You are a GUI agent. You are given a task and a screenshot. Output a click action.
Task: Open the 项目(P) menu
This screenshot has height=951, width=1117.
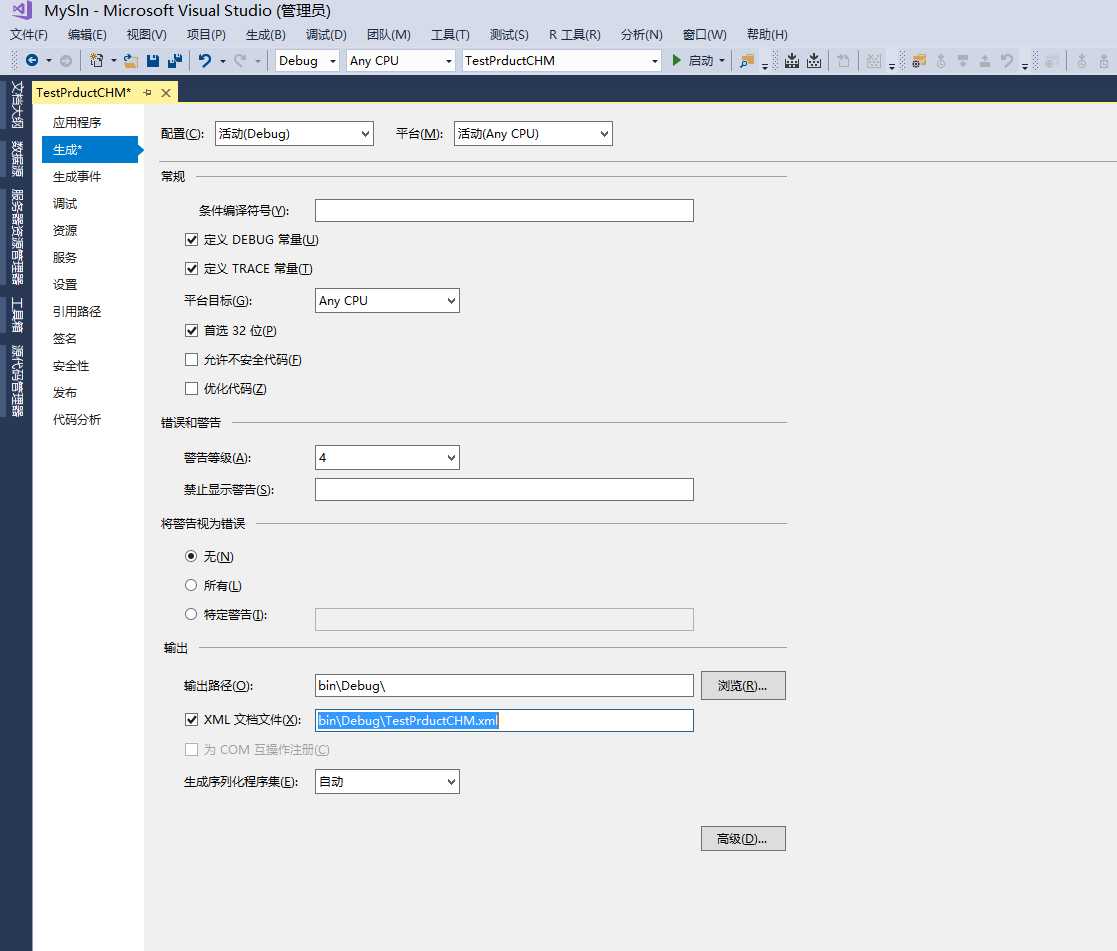pos(206,34)
